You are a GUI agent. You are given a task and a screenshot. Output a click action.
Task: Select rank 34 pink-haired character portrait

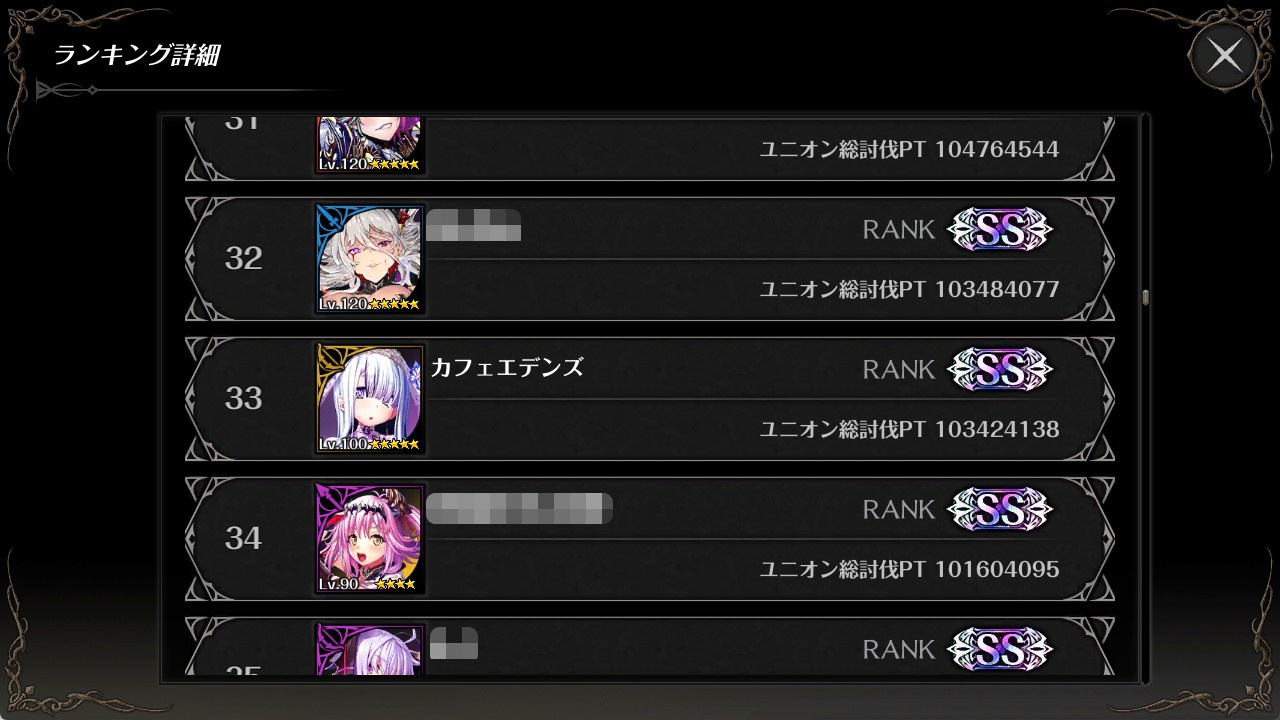tap(370, 539)
